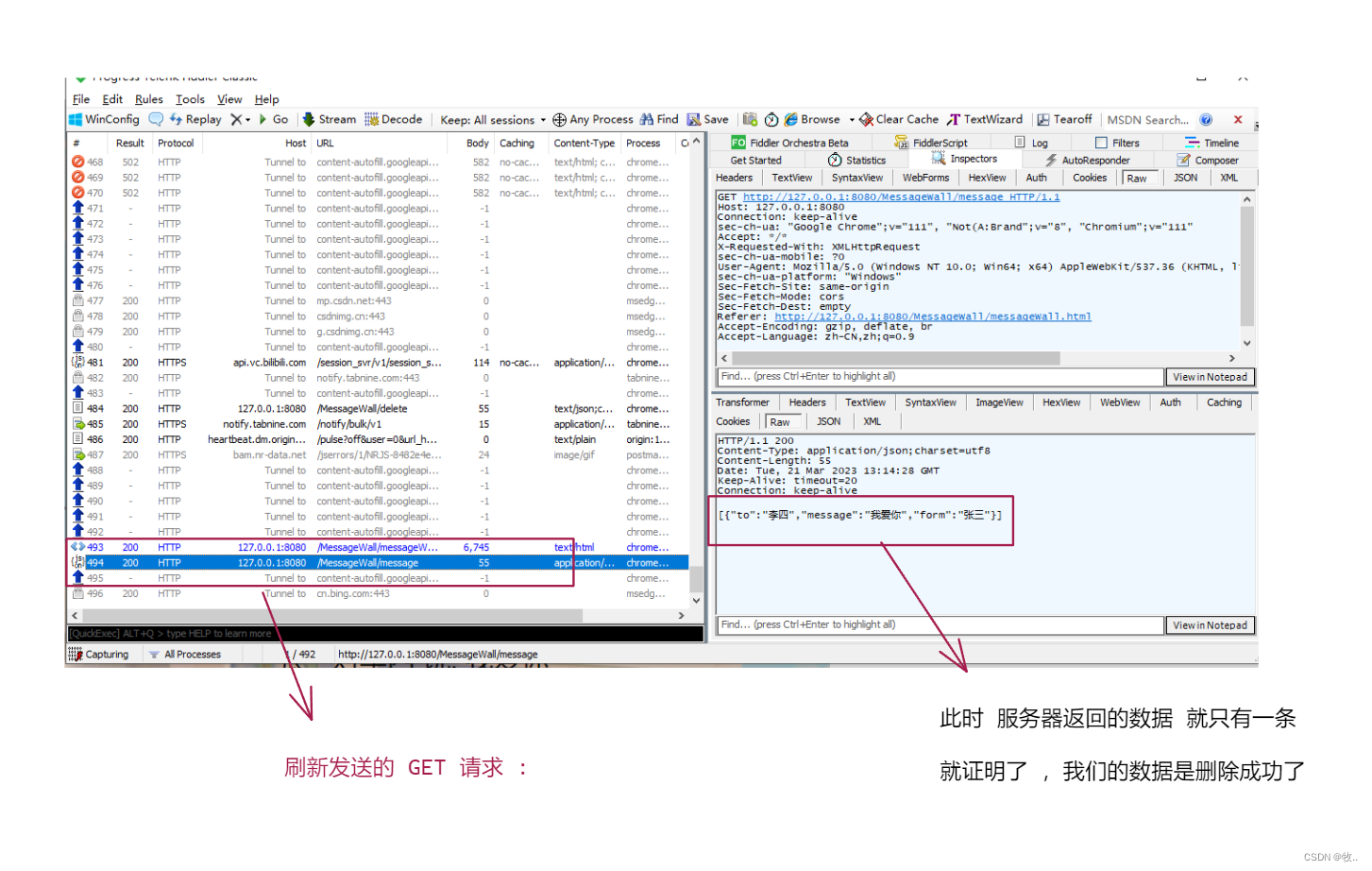Open the TextWizard tool

point(985,120)
